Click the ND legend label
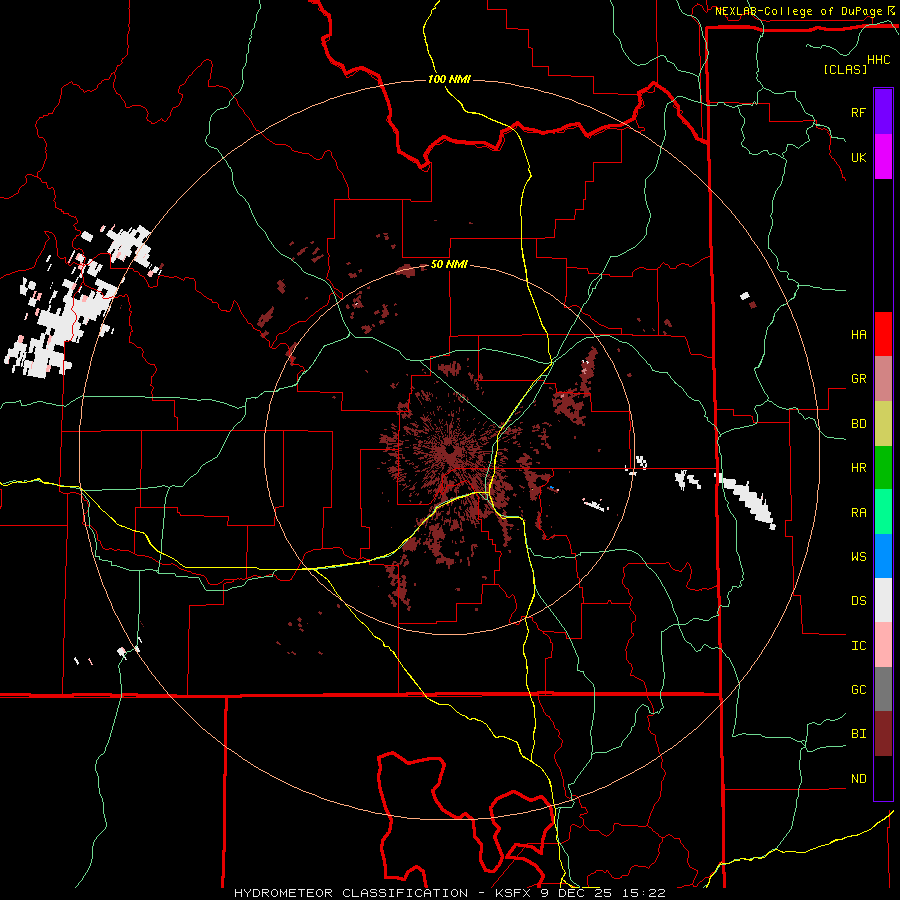This screenshot has width=900, height=900. tap(858, 779)
